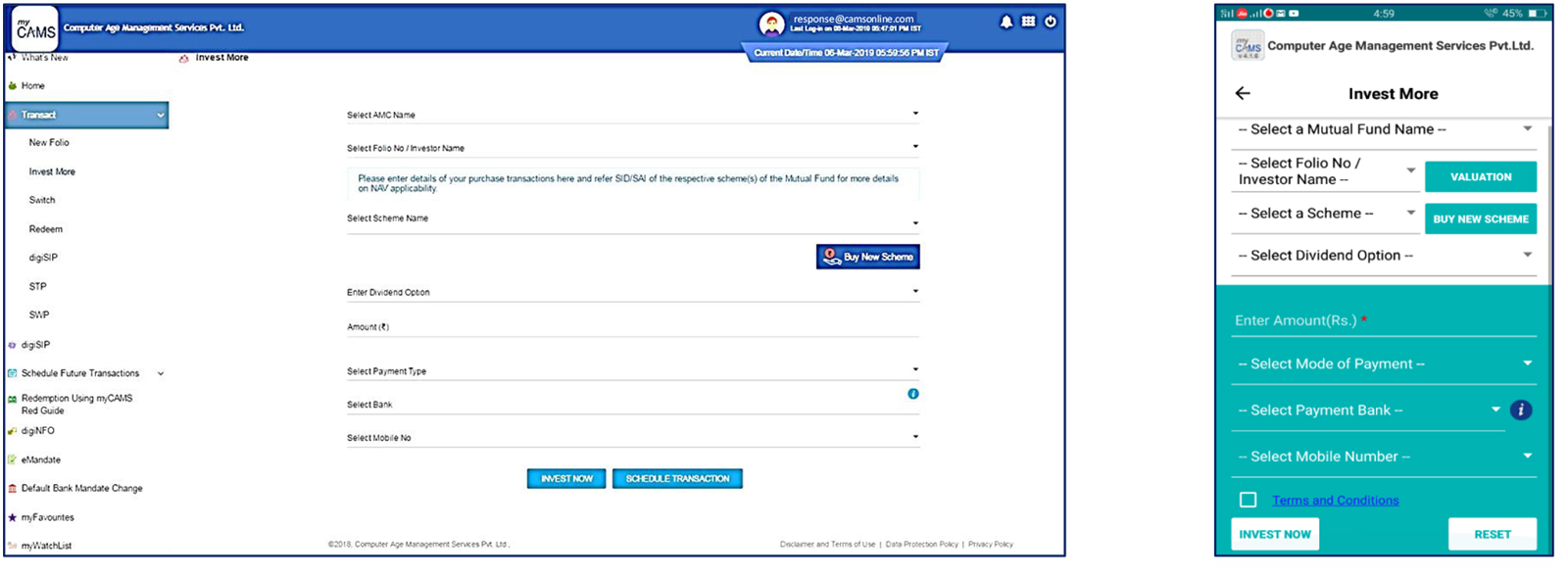
Task: Click the Amount input field
Action: point(632,328)
